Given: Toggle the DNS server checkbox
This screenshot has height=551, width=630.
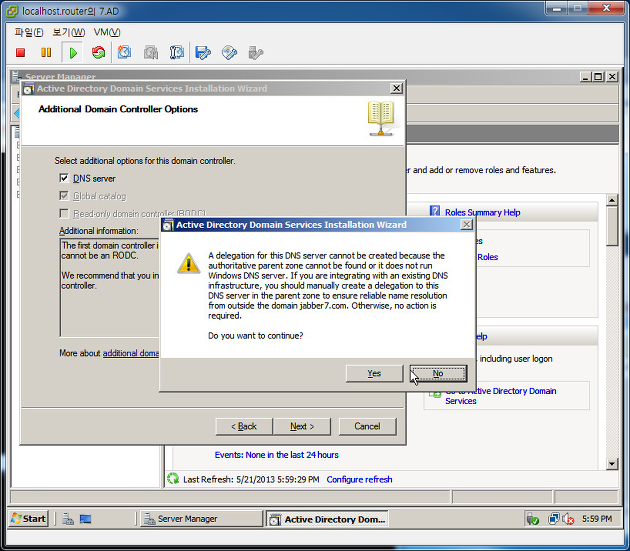Looking at the screenshot, I should tap(64, 178).
